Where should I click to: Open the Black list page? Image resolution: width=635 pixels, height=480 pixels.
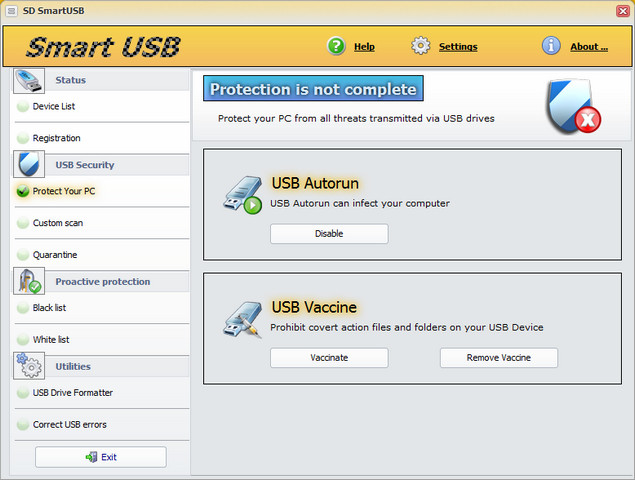pos(50,308)
